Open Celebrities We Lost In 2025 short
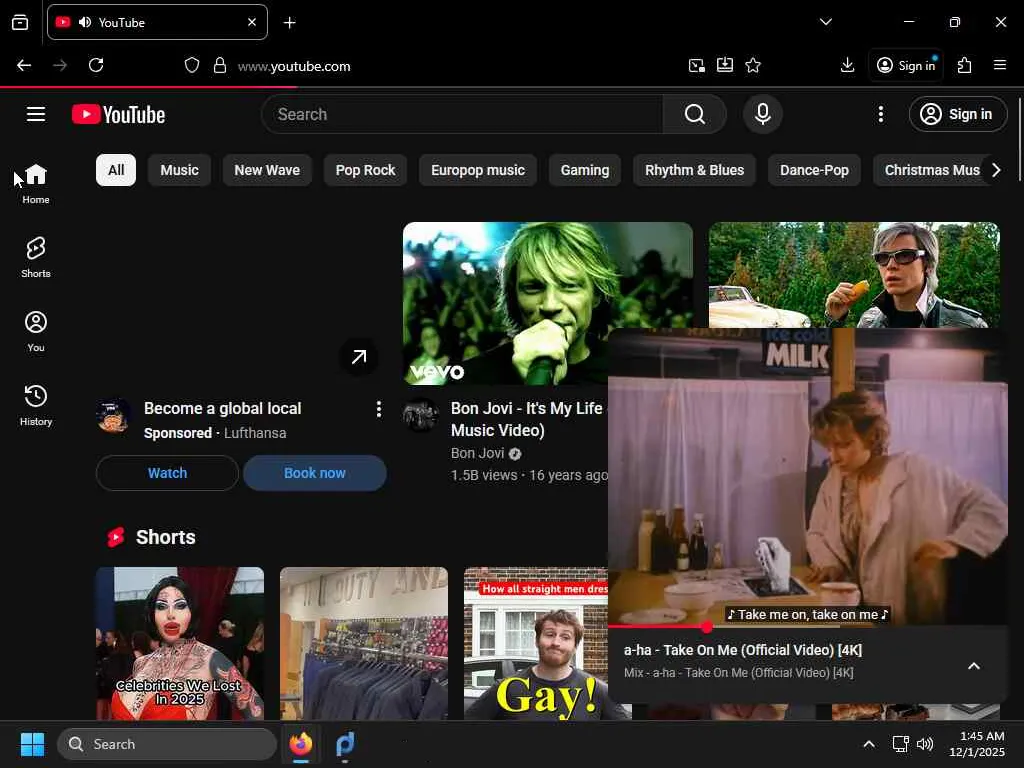Viewport: 1024px width, 768px height. tap(180, 643)
